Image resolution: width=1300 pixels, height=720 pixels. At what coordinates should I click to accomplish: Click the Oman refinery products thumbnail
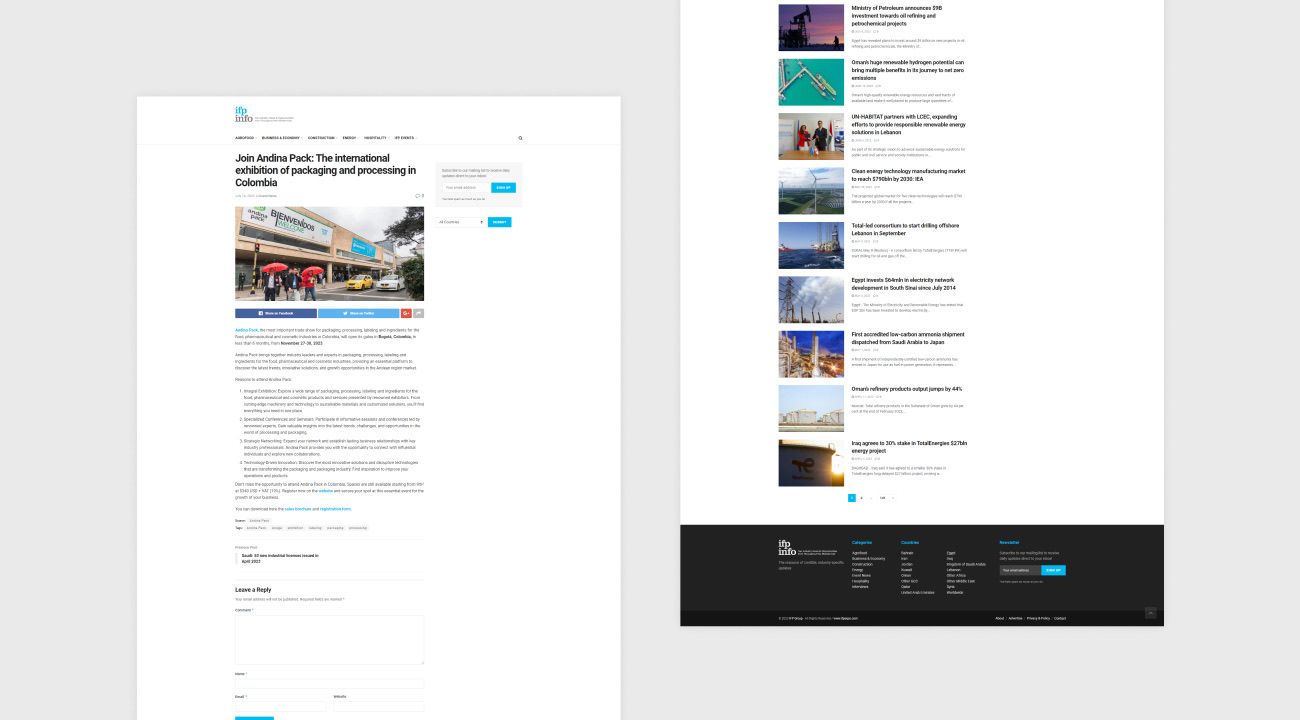pyautogui.click(x=811, y=408)
